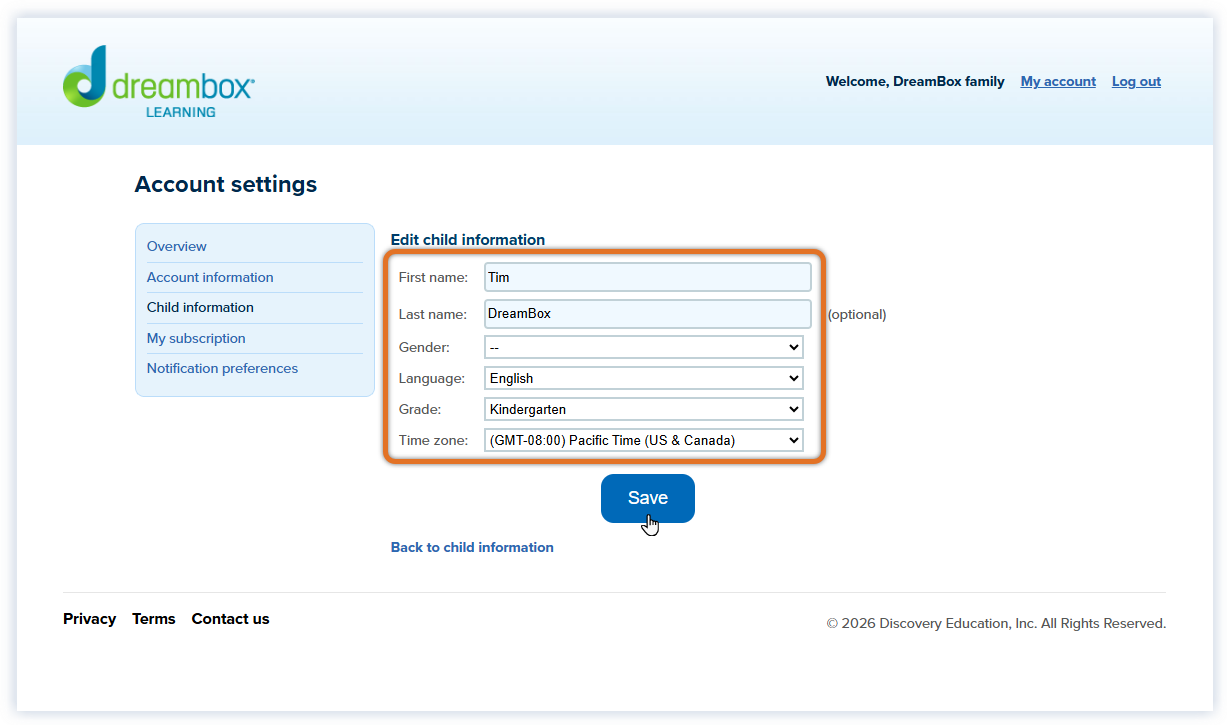Open the My account link
1227x725 pixels.
[1058, 82]
